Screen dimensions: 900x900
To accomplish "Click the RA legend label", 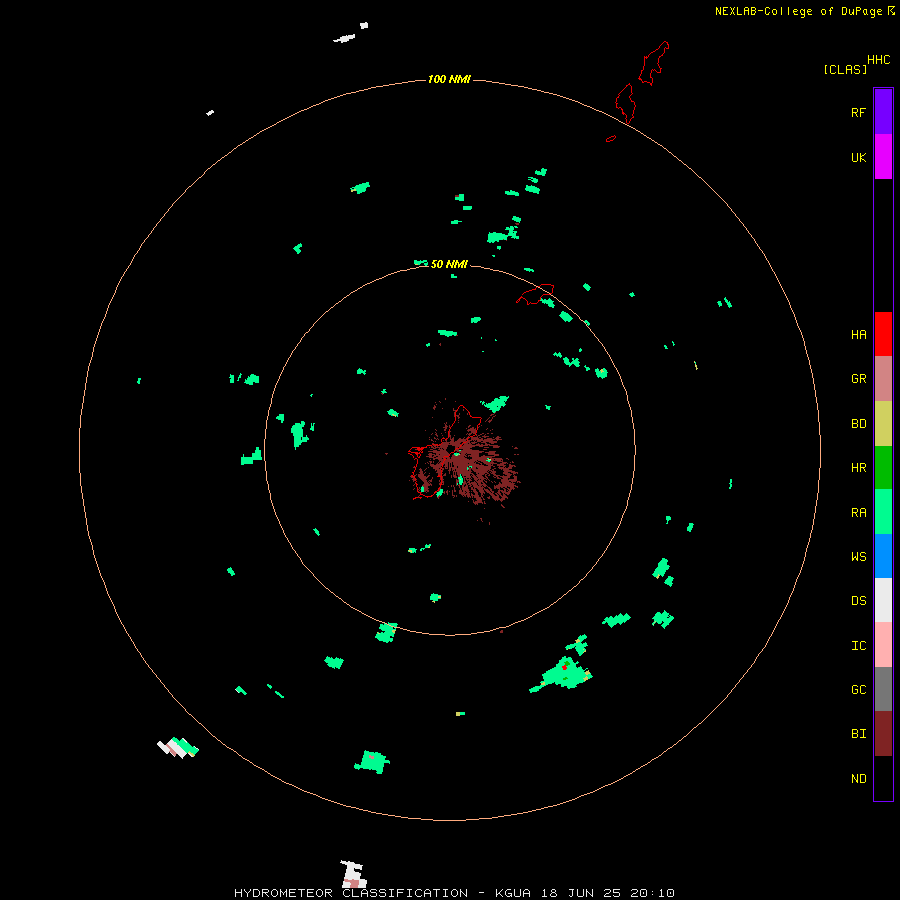I will (858, 513).
